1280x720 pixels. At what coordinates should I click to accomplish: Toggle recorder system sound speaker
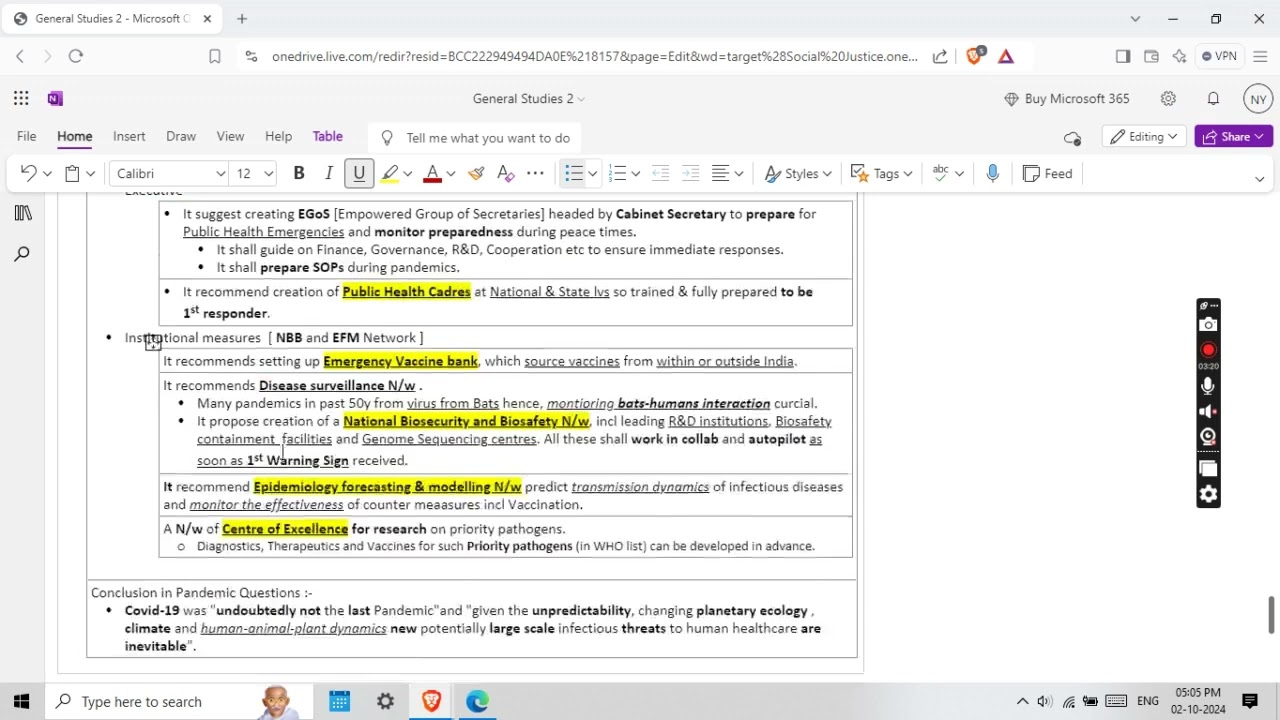click(x=1208, y=411)
